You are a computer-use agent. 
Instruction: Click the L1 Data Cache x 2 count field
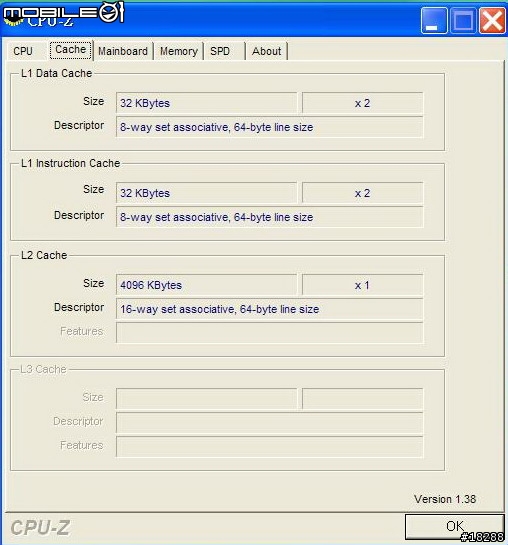362,103
